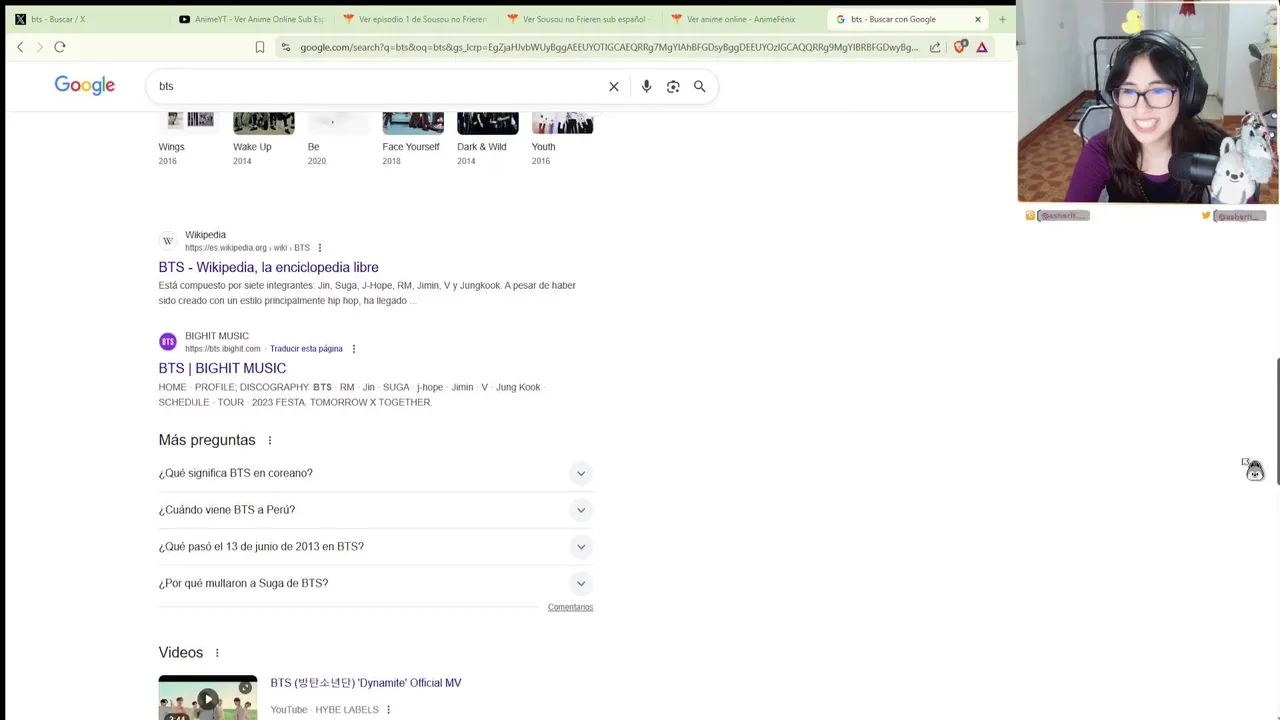Click Traducir esta página link
The height and width of the screenshot is (720, 1280).
point(306,349)
